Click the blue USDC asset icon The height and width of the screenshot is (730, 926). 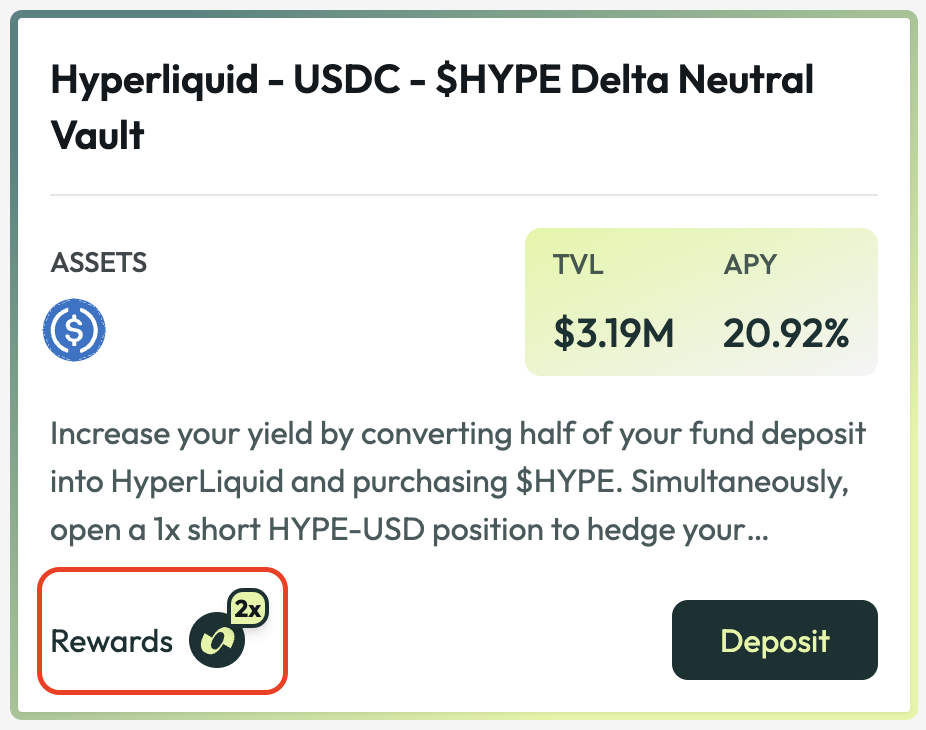[74, 331]
